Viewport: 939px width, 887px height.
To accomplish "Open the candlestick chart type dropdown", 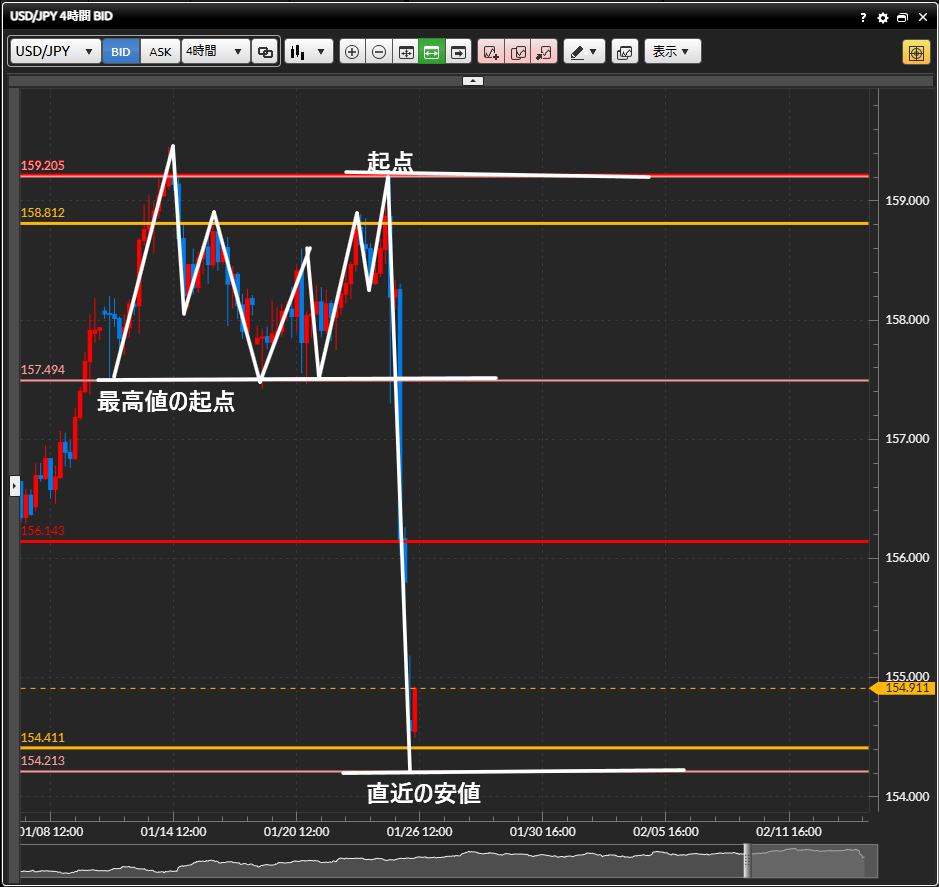I will coord(308,52).
